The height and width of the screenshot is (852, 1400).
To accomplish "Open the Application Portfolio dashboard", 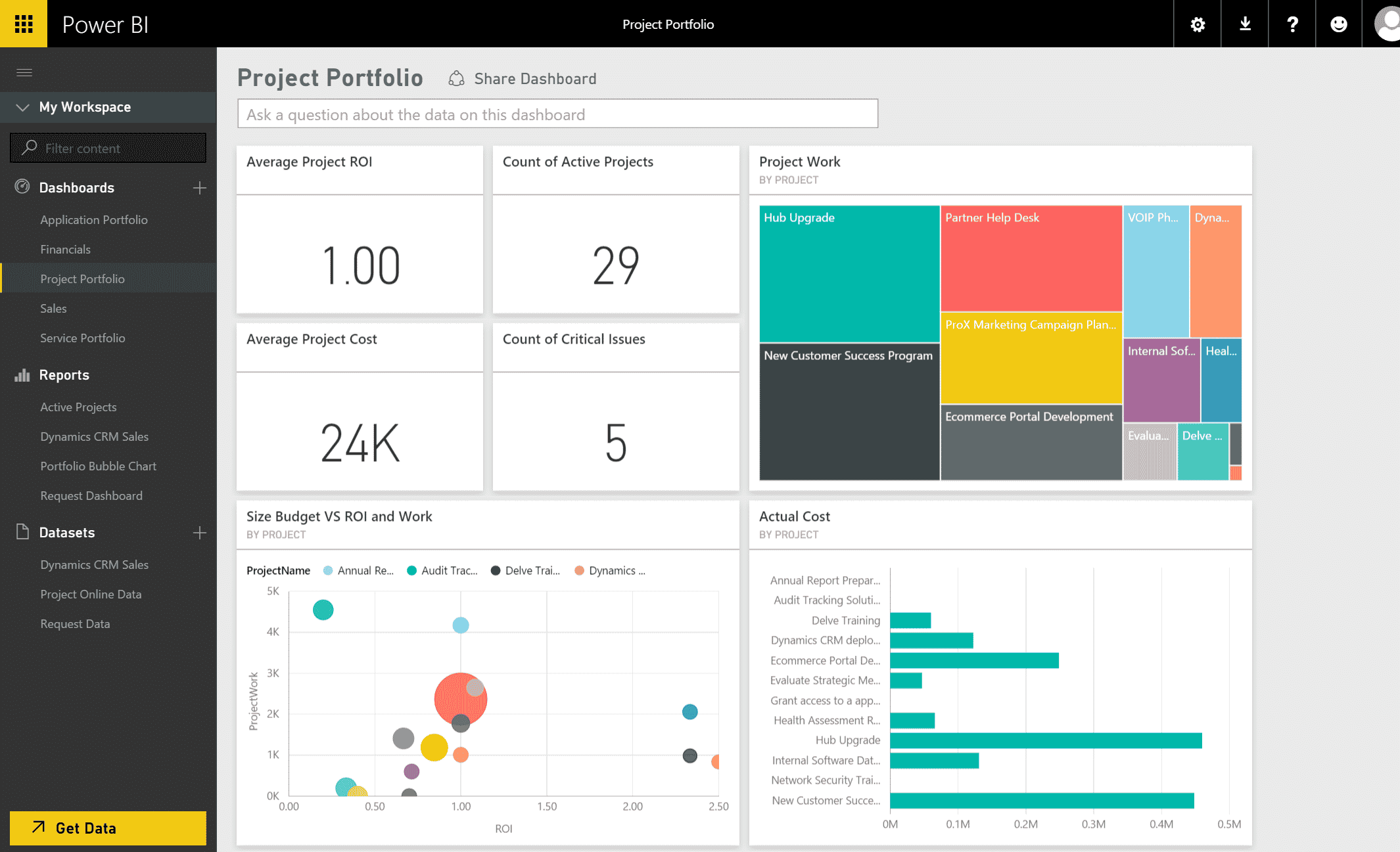I will coord(94,219).
